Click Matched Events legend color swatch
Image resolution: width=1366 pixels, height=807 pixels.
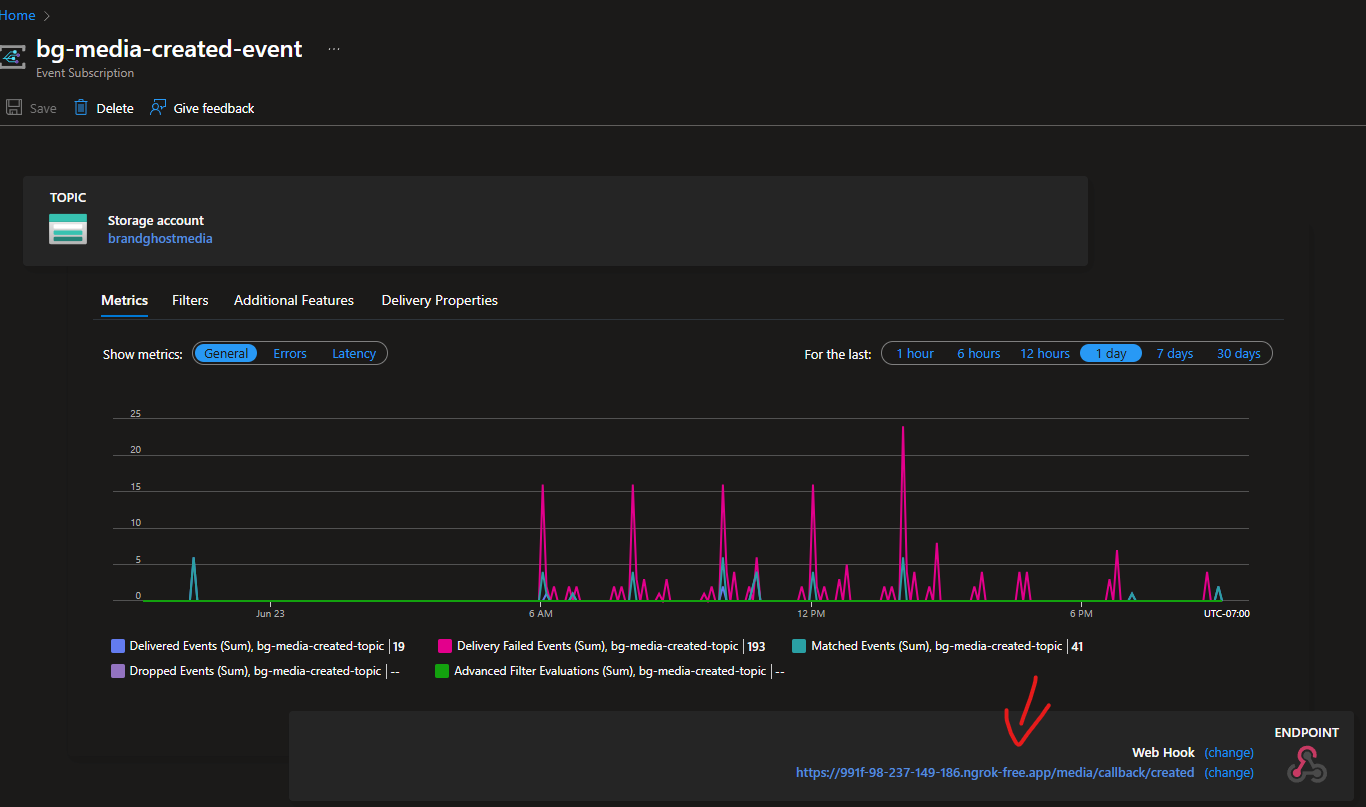799,646
